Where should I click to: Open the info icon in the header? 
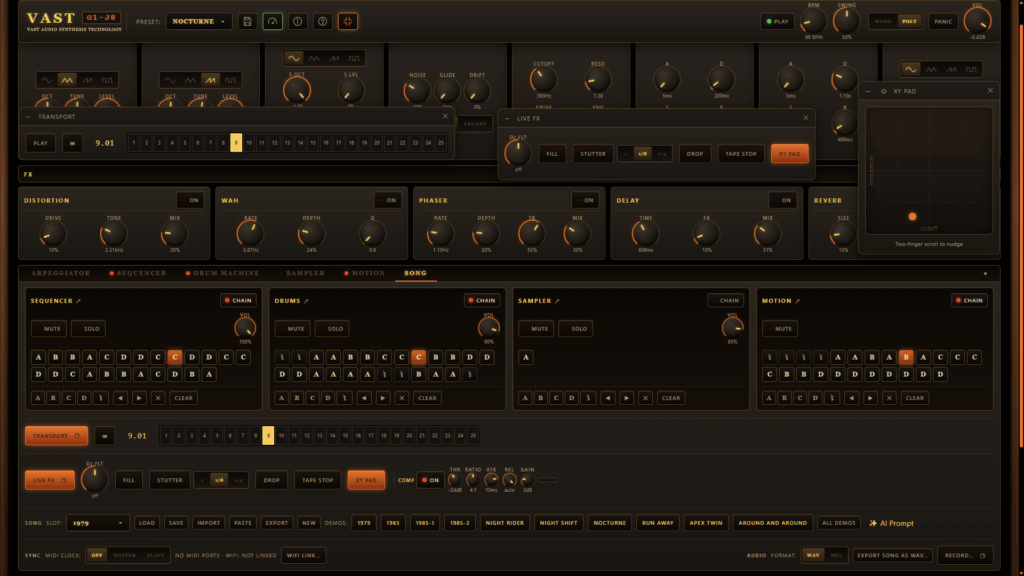[297, 22]
